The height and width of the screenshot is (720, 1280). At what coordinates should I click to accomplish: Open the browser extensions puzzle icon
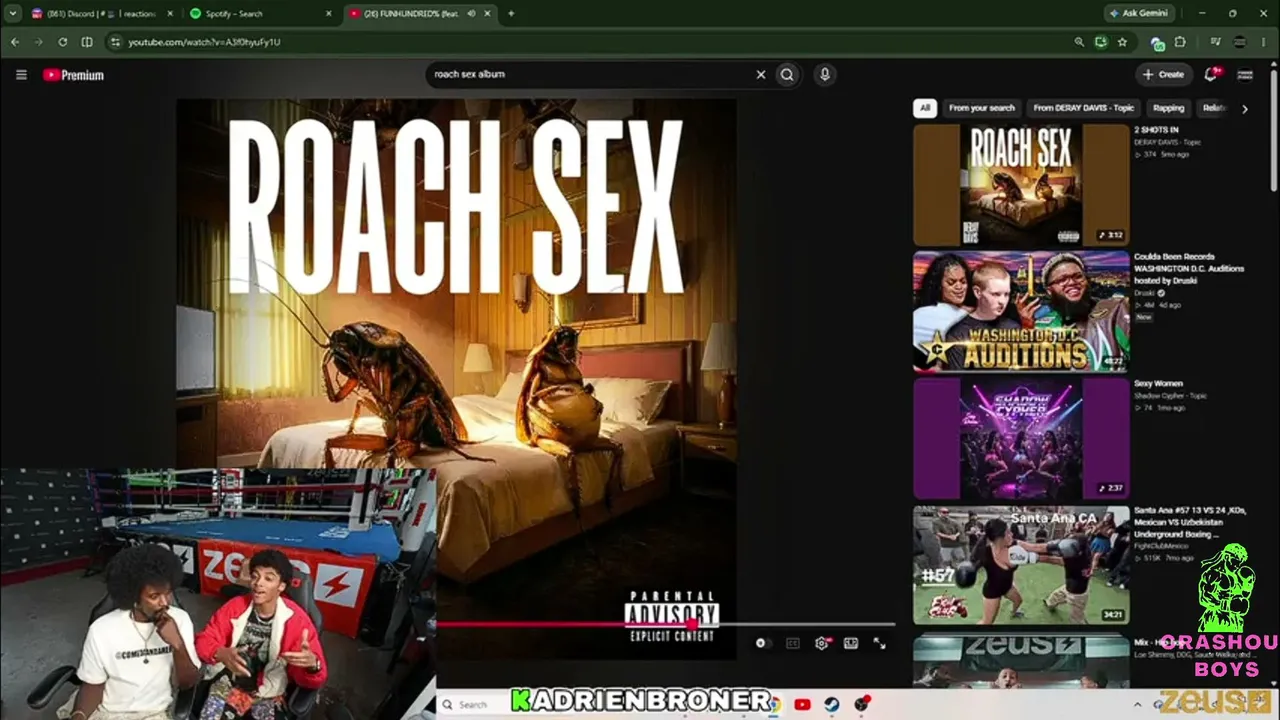coord(1180,42)
